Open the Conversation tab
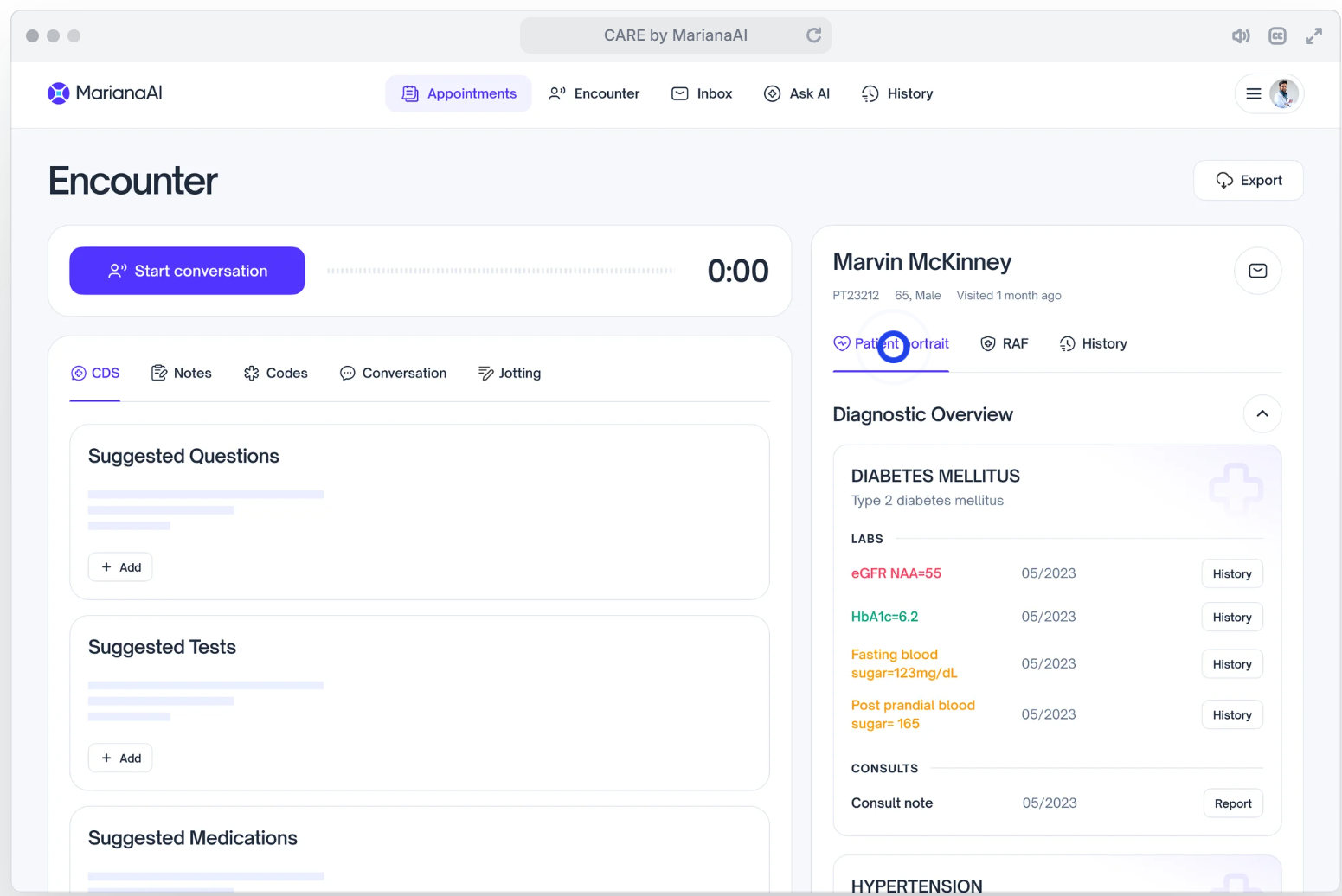Screen dimensions: 1342x896 tap(394, 373)
